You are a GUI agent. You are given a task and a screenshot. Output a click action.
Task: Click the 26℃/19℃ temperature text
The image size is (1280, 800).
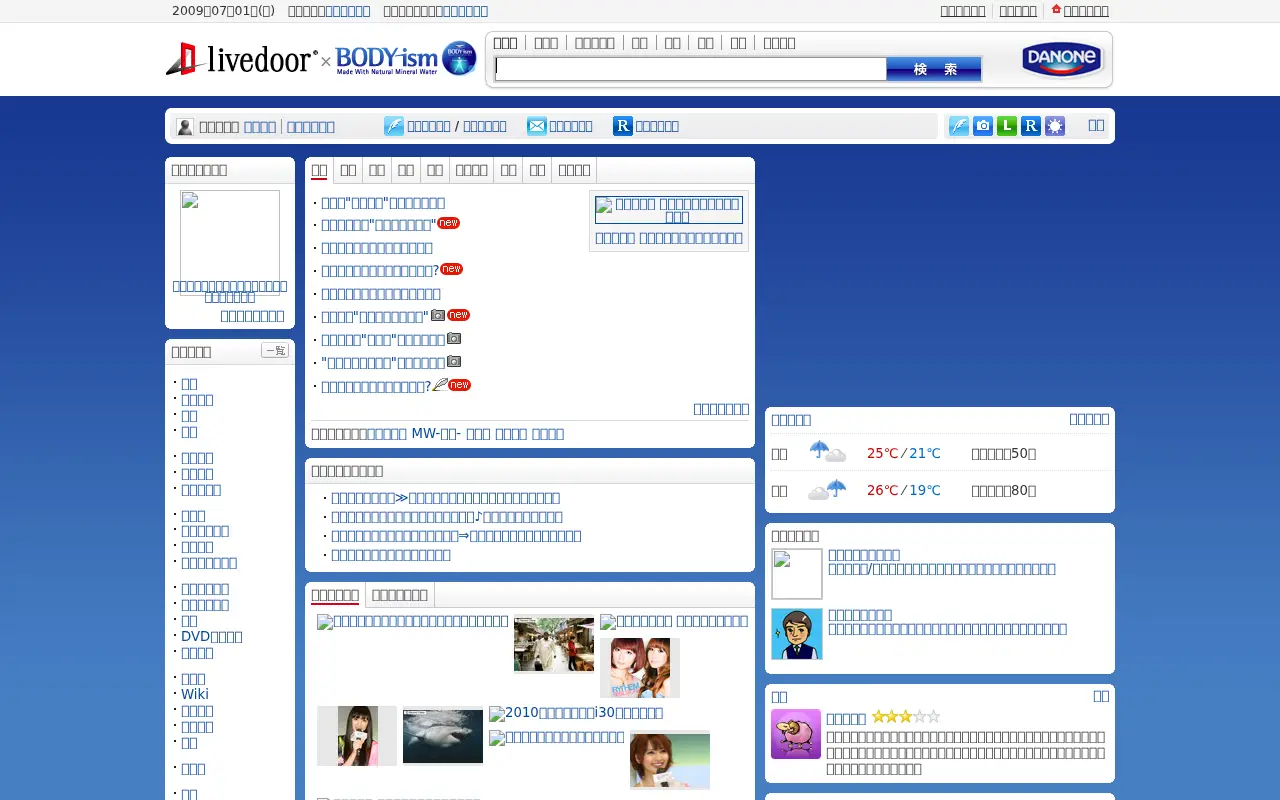904,490
